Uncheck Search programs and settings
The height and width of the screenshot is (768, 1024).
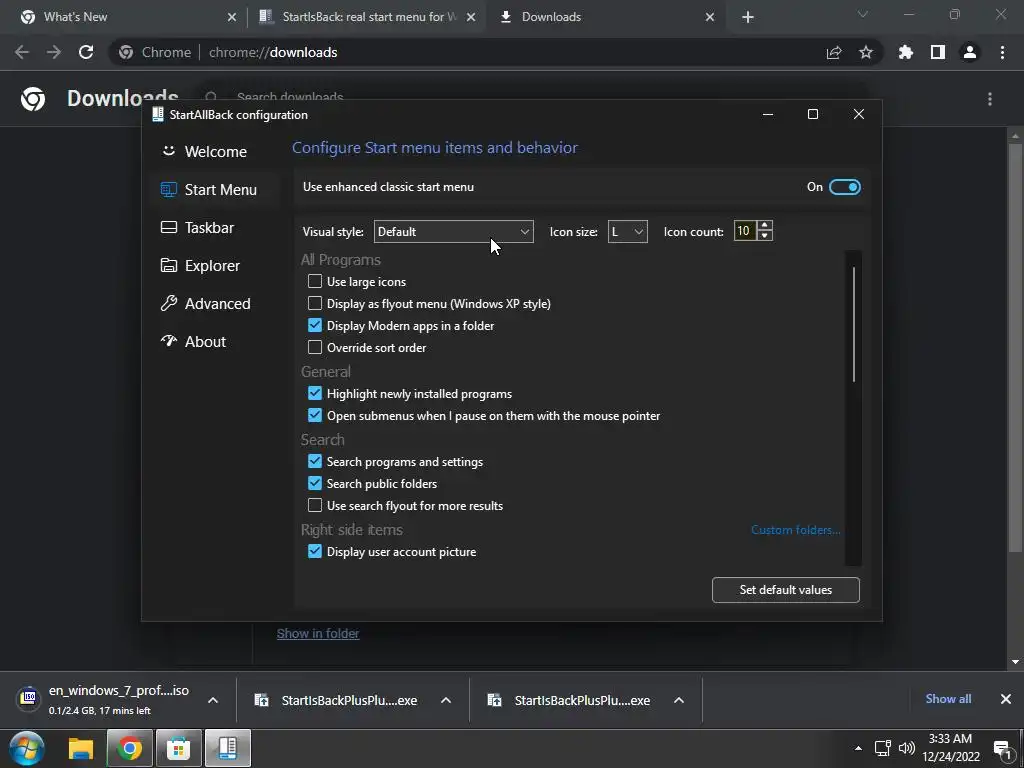315,462
